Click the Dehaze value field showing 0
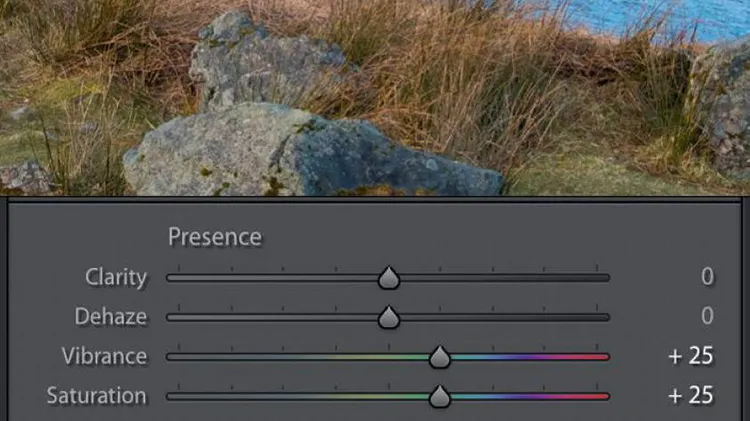 click(x=707, y=316)
